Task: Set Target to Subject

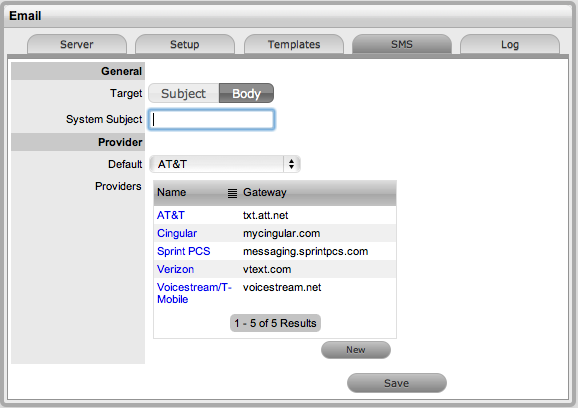Action: pyautogui.click(x=184, y=93)
